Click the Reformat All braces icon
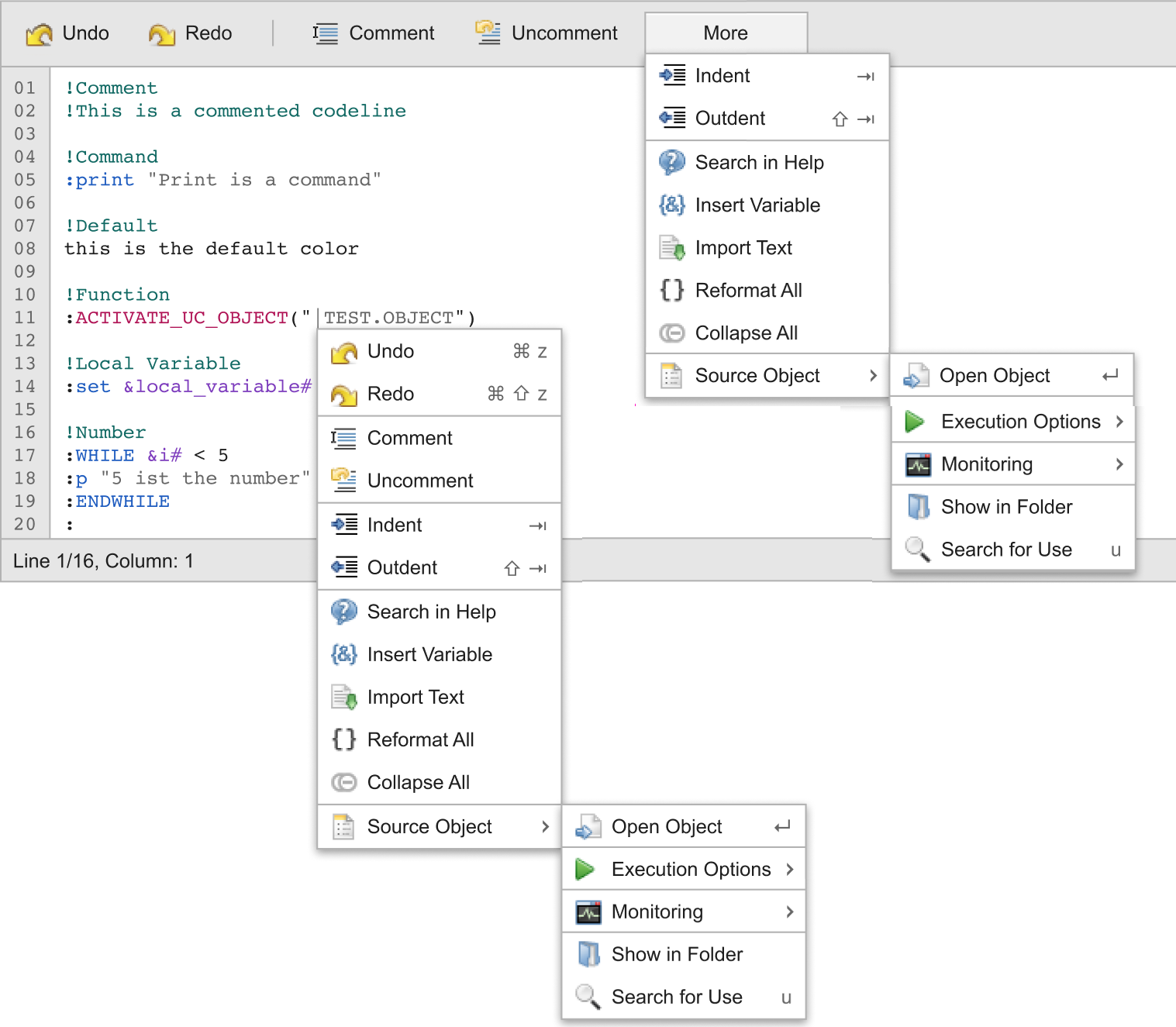The image size is (1176, 1027). click(x=344, y=739)
